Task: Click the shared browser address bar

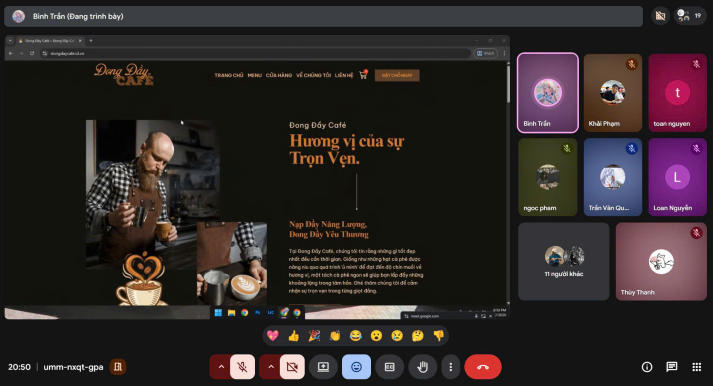Action: [x=255, y=53]
